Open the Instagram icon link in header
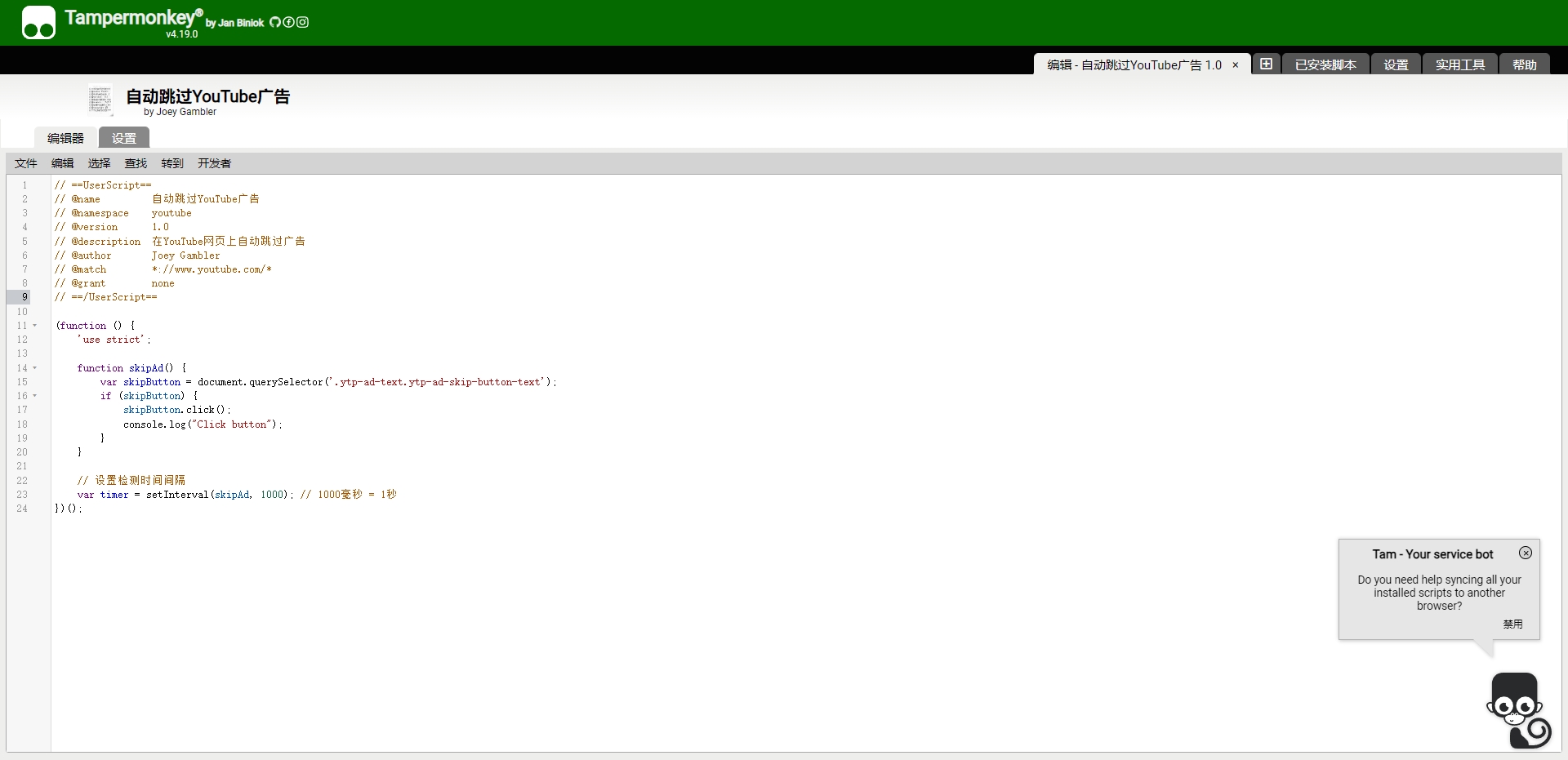1568x760 pixels. [x=303, y=22]
